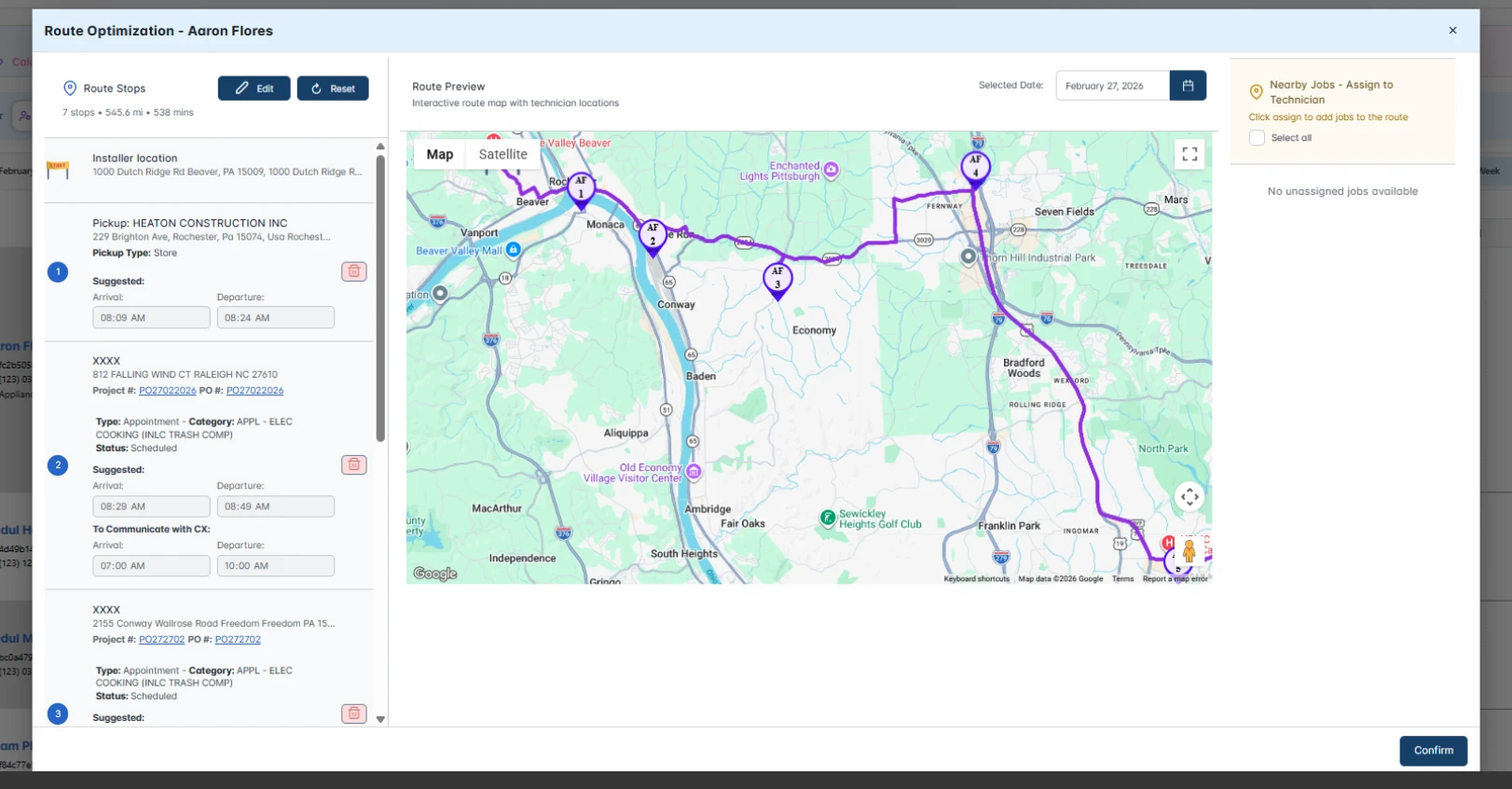Click the Edit route stops button
1512x789 pixels.
(254, 89)
